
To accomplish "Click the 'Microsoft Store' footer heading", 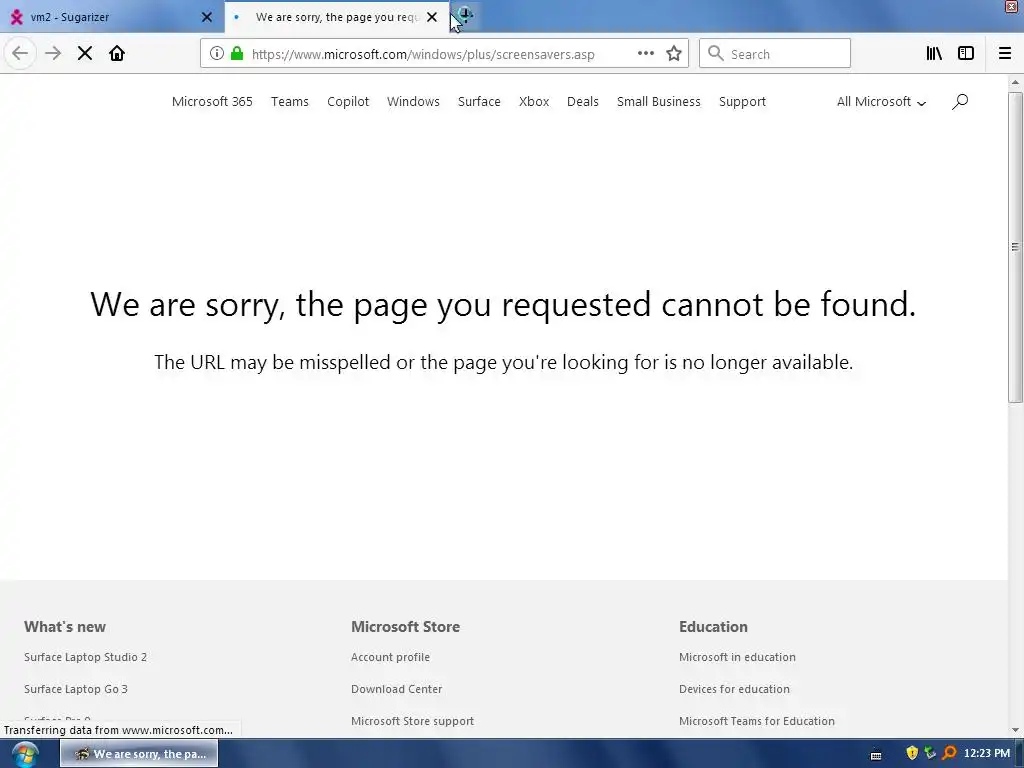I will tap(406, 627).
